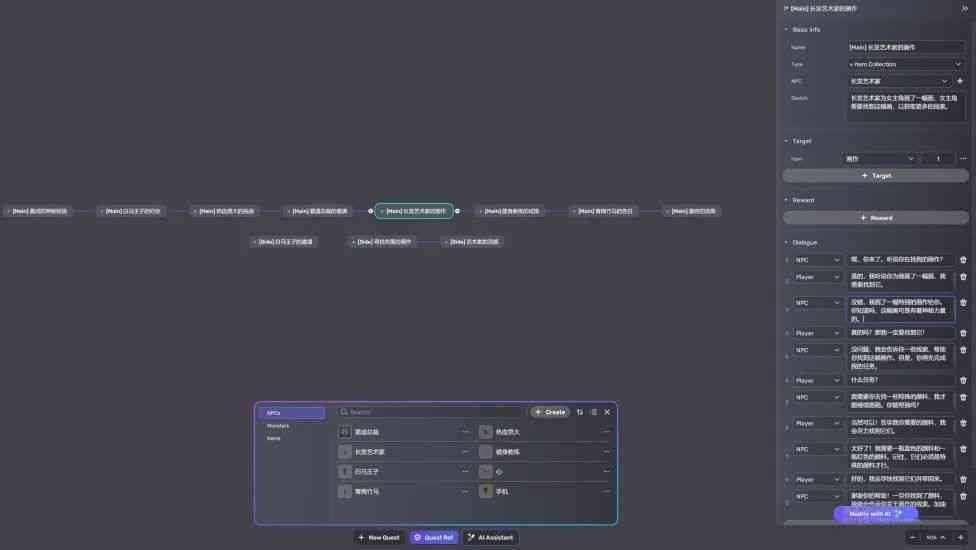The width and height of the screenshot is (976, 550).
Task: Close the quest reference panel
Action: point(608,412)
